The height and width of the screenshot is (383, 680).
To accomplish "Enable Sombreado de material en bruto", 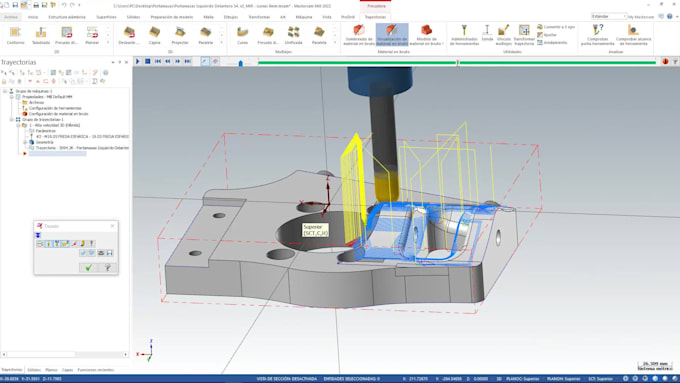I will tap(358, 35).
